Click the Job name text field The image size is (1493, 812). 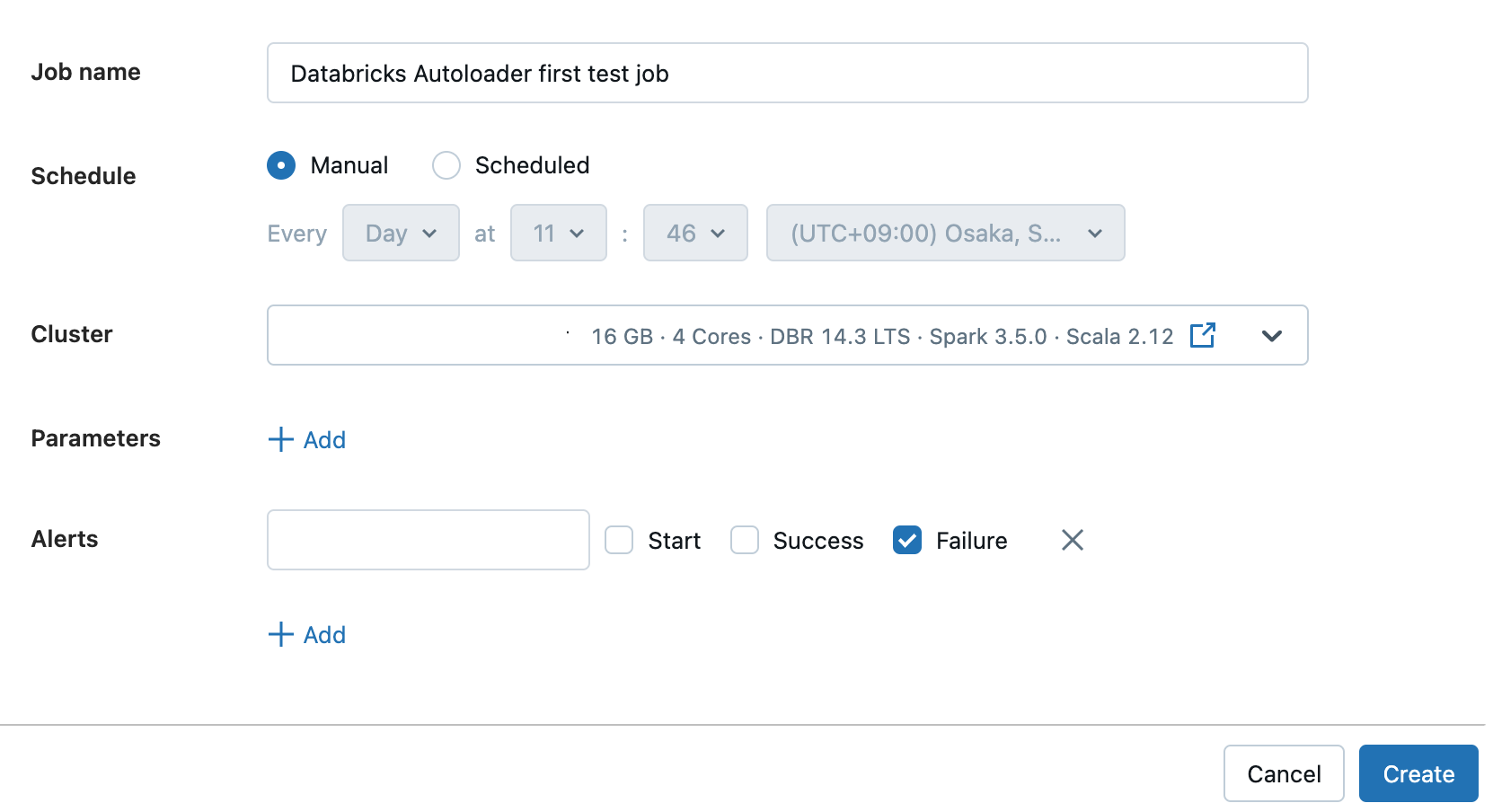pos(787,73)
